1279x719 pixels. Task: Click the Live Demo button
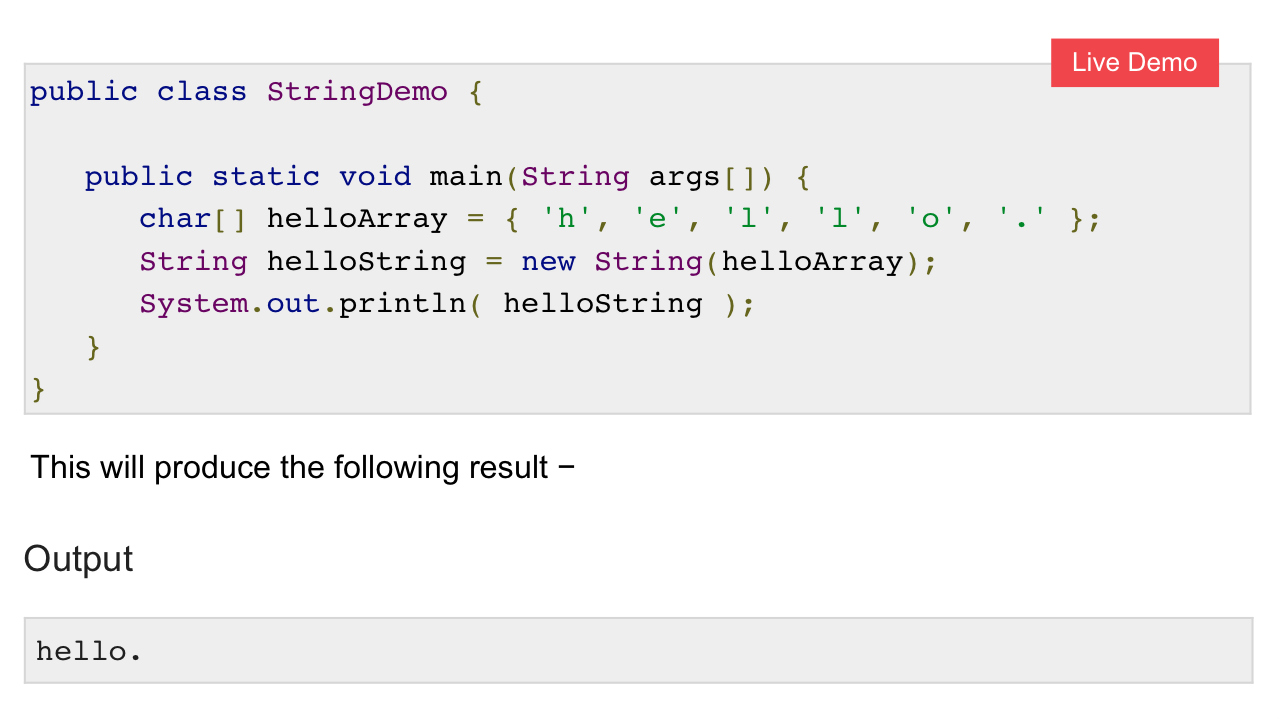(1135, 63)
